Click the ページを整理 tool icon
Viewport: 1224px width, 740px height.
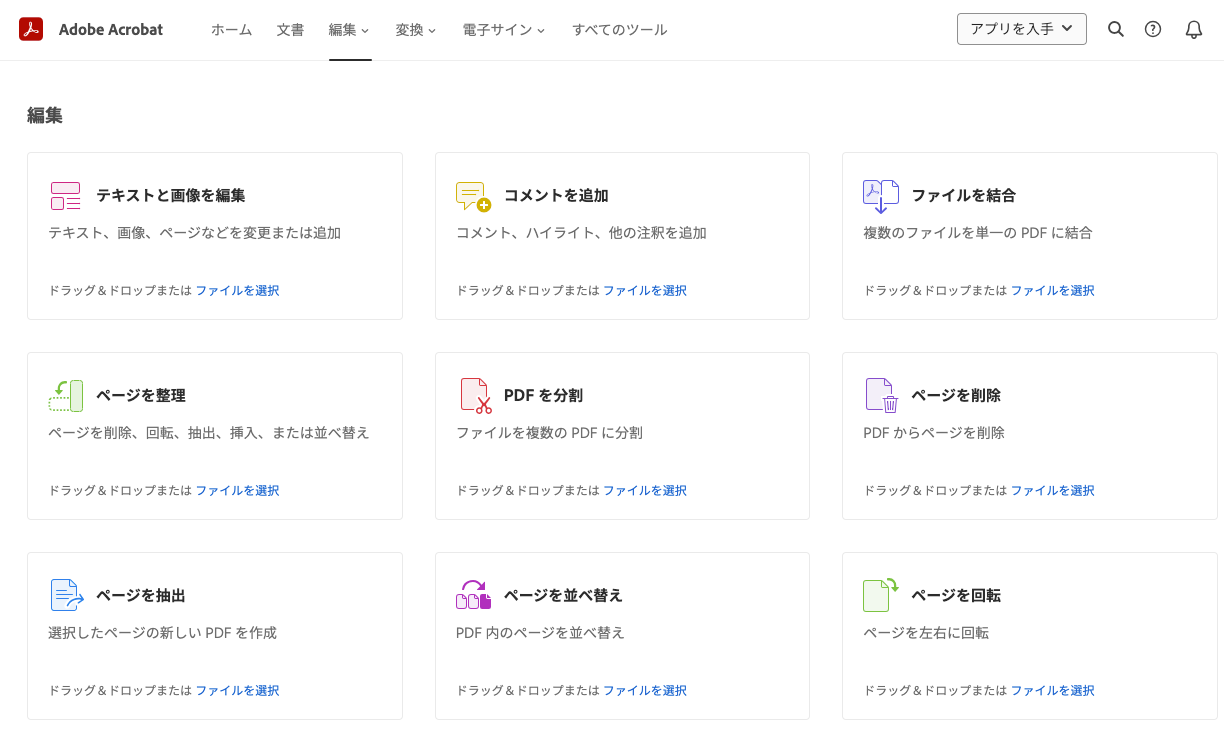(65, 395)
